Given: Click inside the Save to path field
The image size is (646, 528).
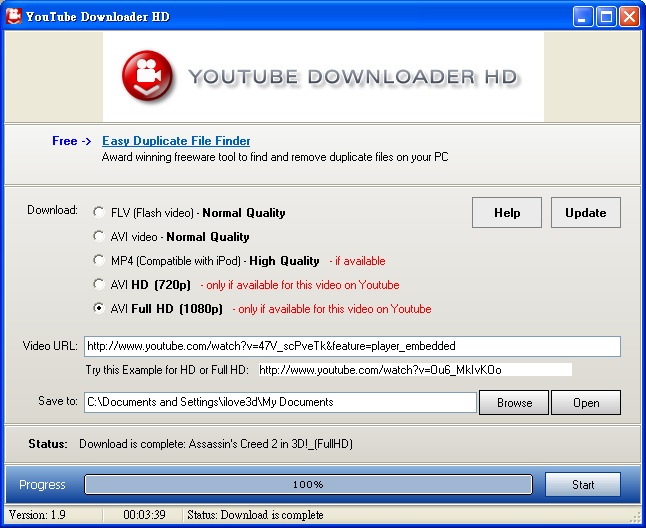Looking at the screenshot, I should click(280, 402).
